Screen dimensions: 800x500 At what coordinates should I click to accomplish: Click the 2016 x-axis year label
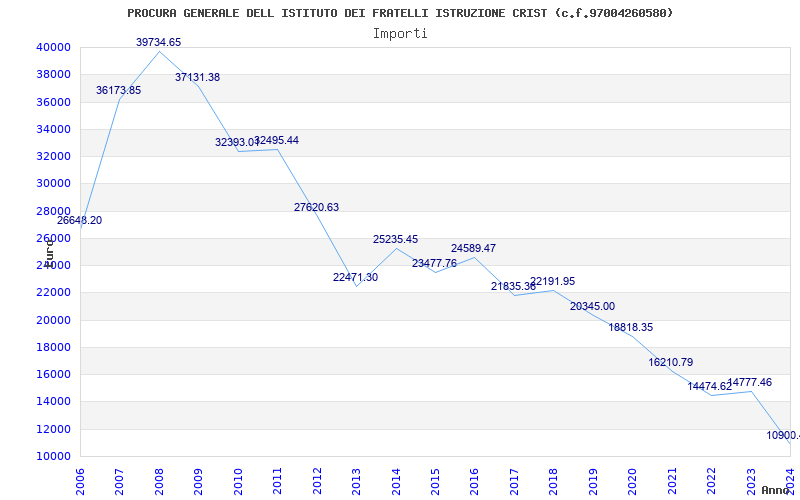pyautogui.click(x=474, y=482)
